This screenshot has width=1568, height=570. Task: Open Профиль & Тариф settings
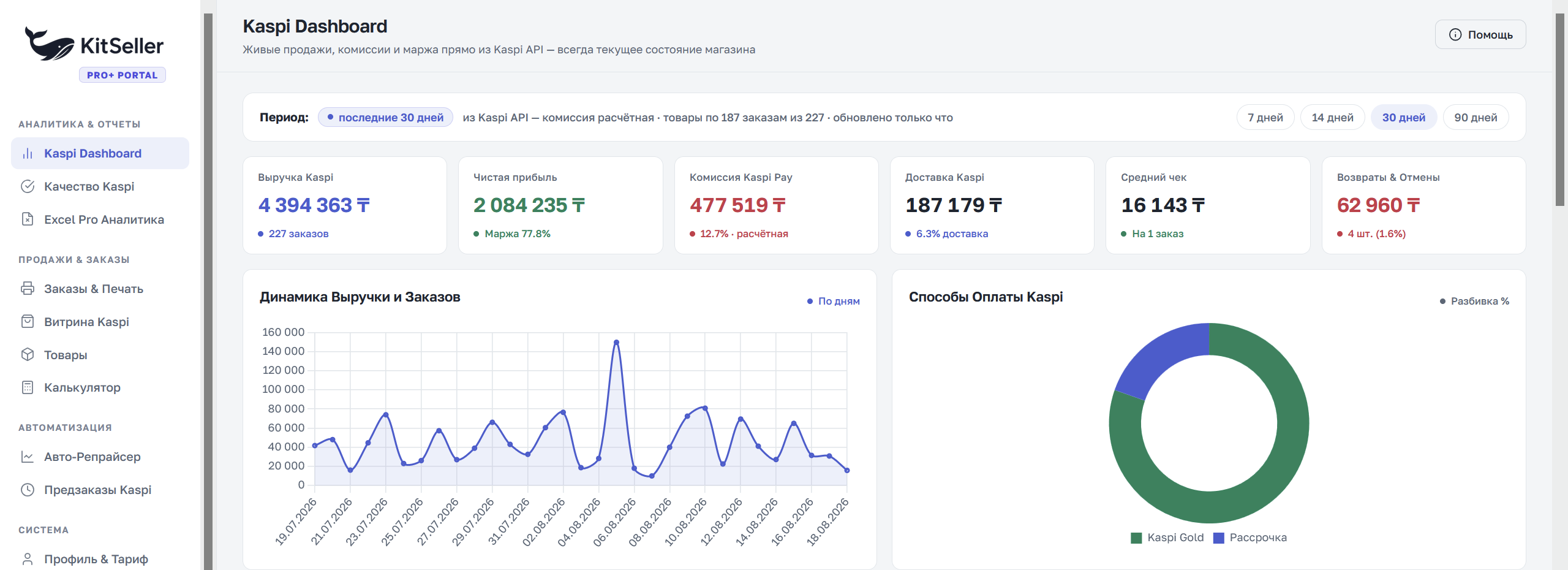[100, 559]
